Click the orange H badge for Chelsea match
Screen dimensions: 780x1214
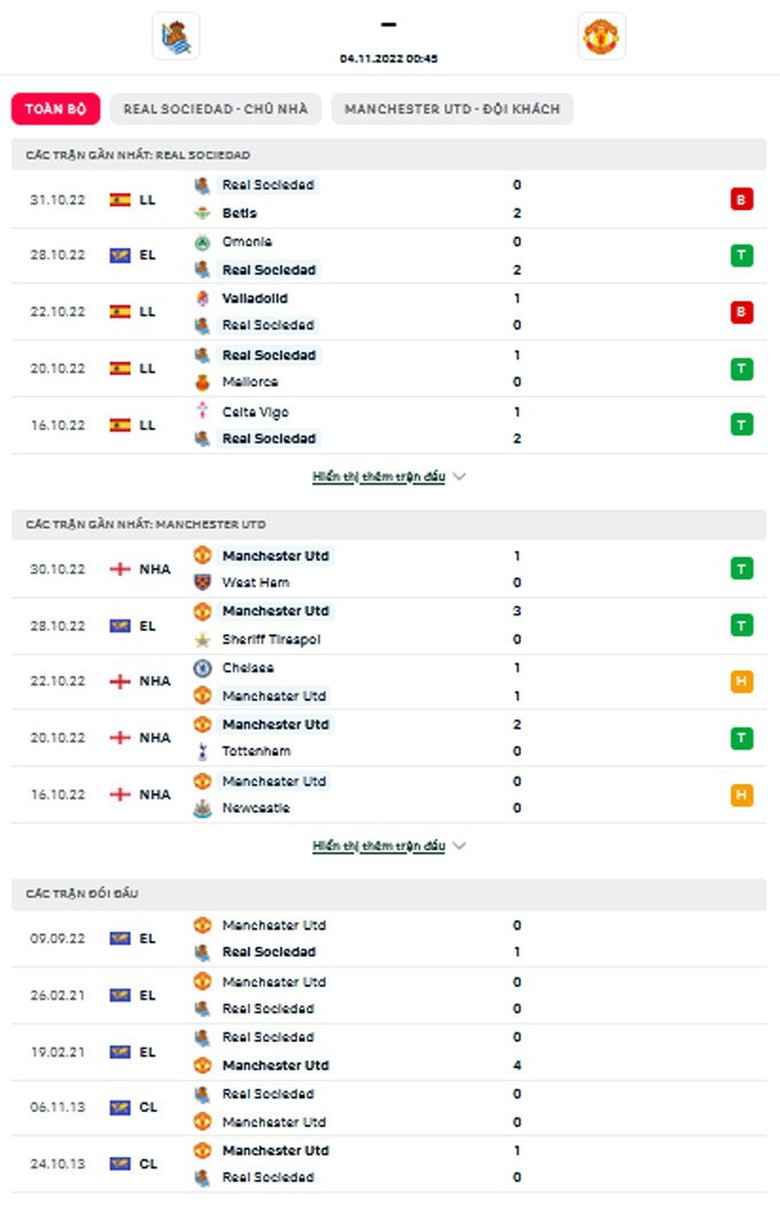point(741,682)
